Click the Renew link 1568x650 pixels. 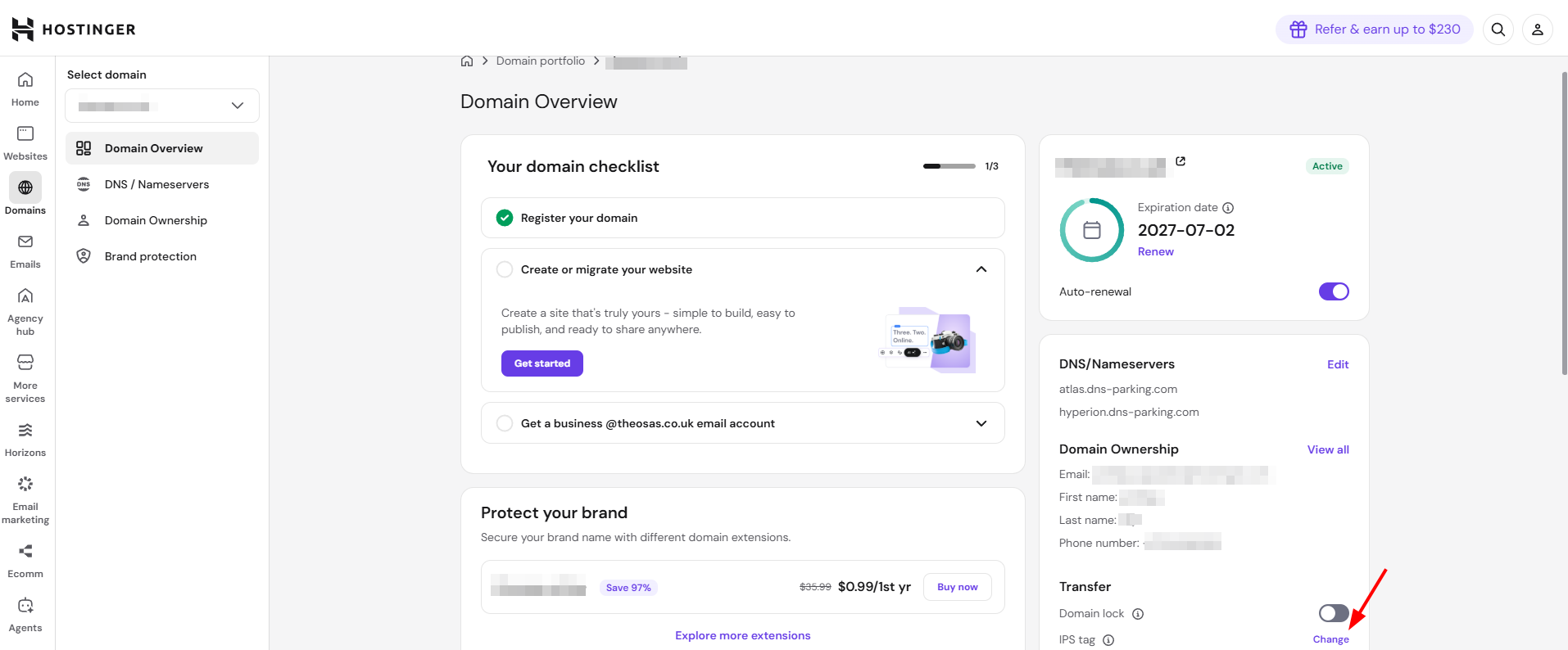point(1156,251)
